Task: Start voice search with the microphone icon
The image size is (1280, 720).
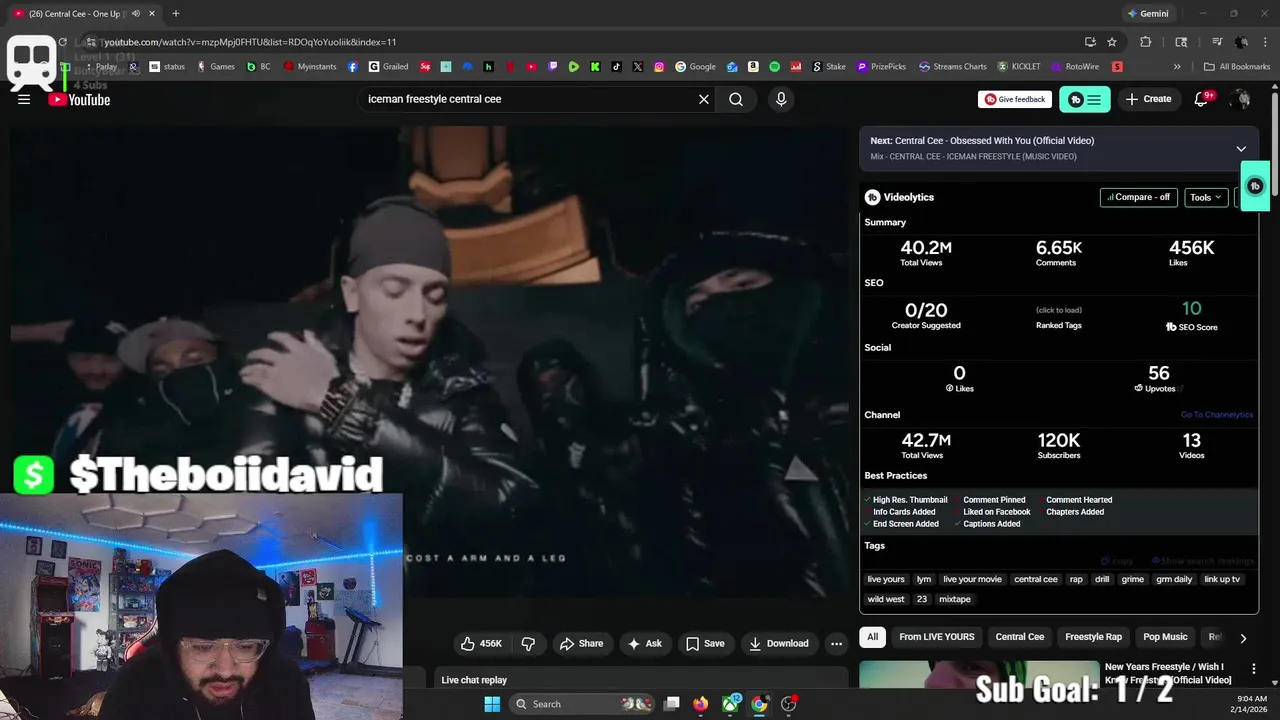Action: [x=781, y=99]
